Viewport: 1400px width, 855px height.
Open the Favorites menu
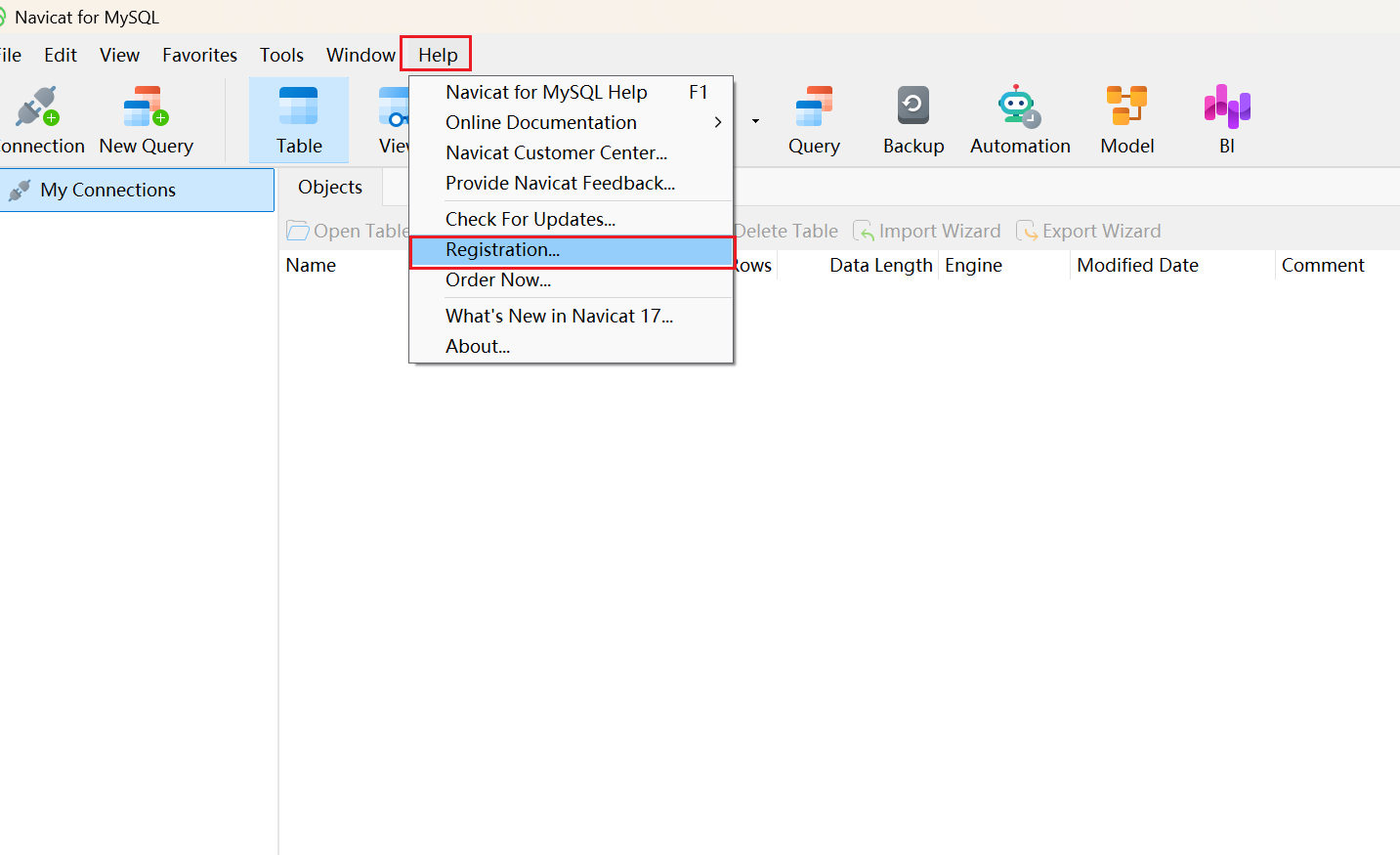(x=199, y=55)
